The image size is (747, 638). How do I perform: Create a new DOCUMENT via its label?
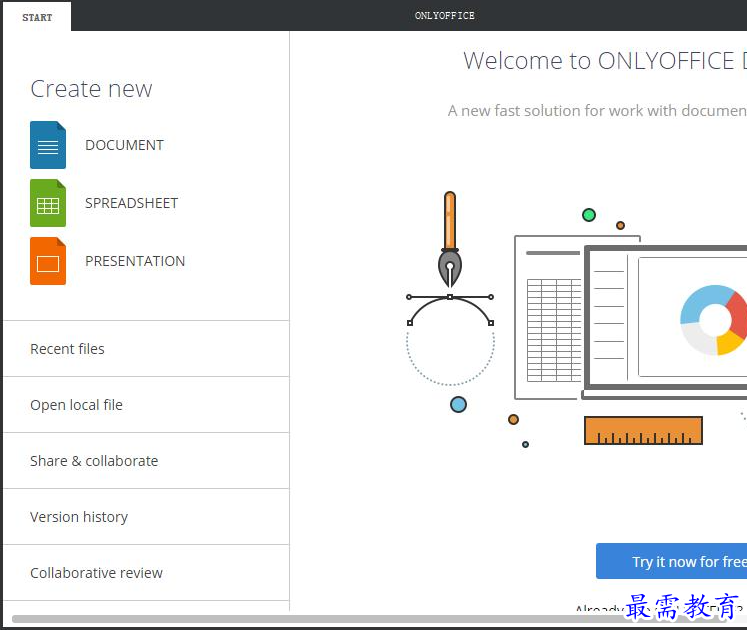coord(124,145)
